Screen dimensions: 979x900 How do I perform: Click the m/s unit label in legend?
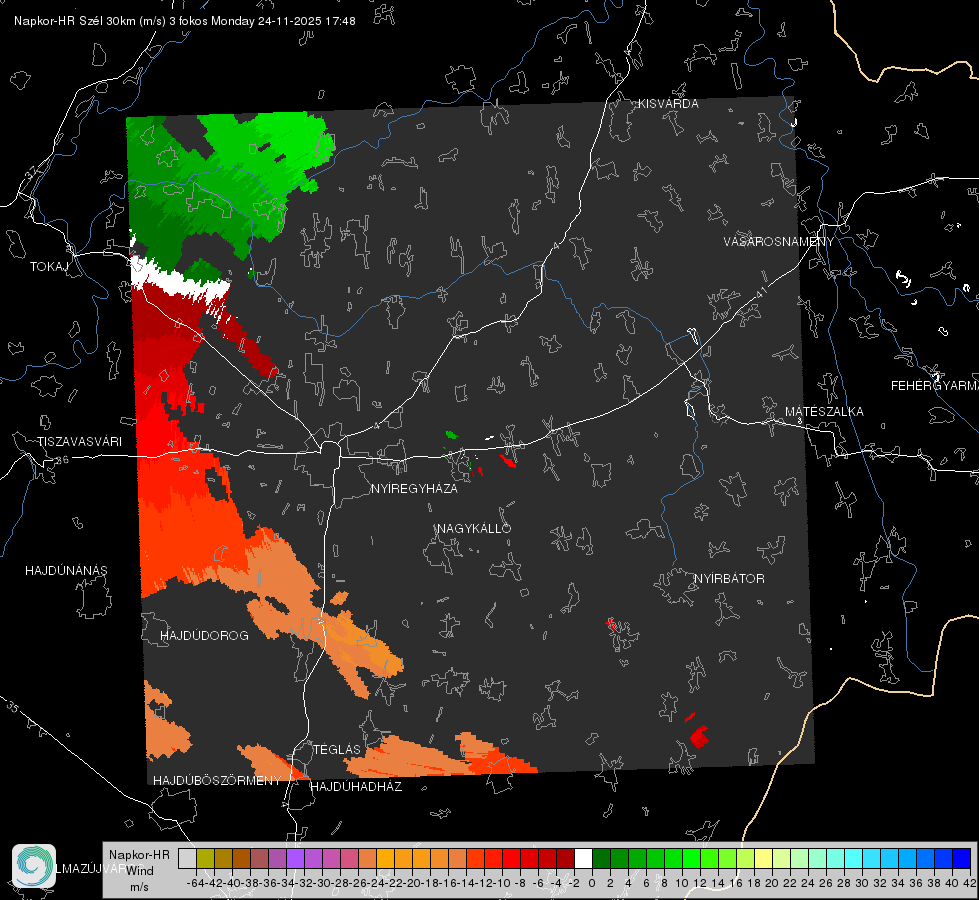tap(139, 887)
